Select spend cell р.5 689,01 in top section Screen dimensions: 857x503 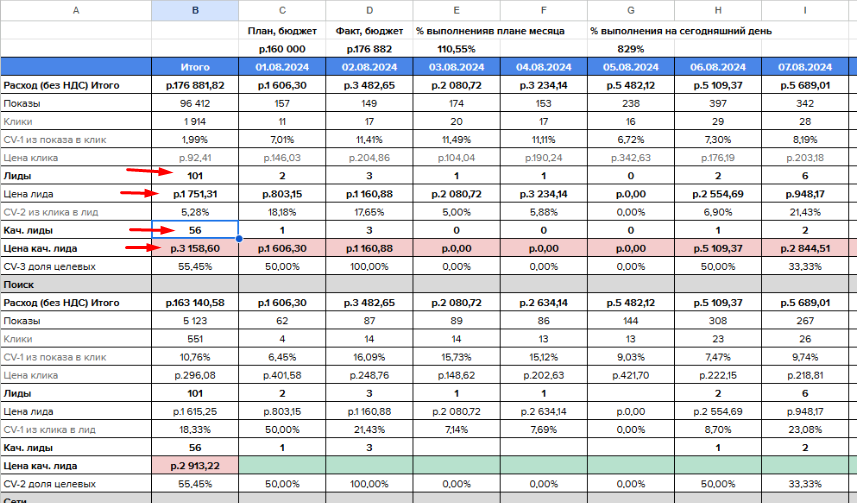click(805, 85)
